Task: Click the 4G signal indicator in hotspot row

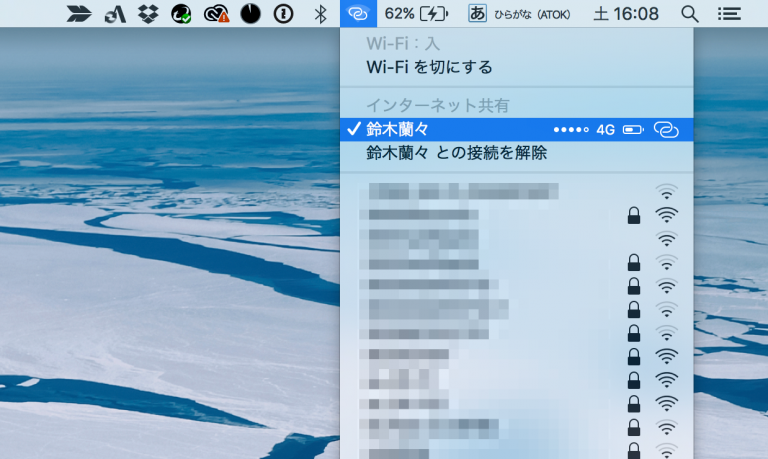Action: coord(605,129)
